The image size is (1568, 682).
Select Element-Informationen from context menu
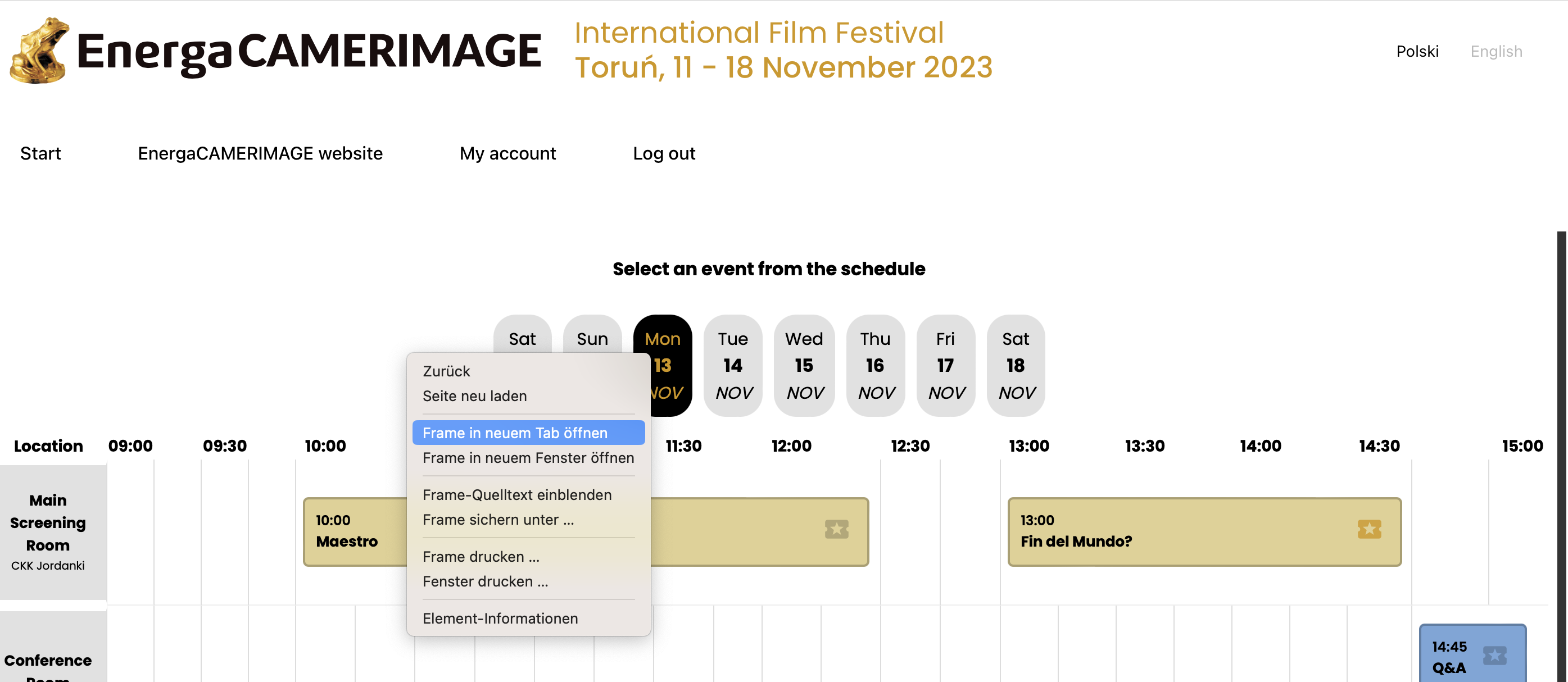[x=500, y=618]
